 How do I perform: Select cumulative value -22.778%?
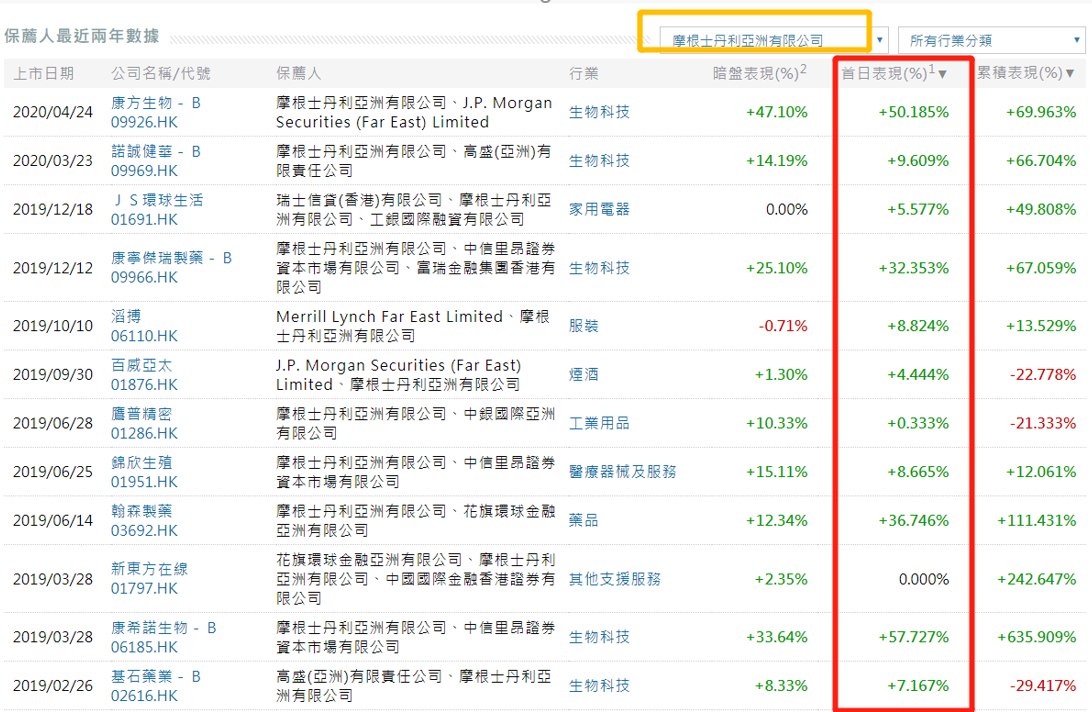1043,375
